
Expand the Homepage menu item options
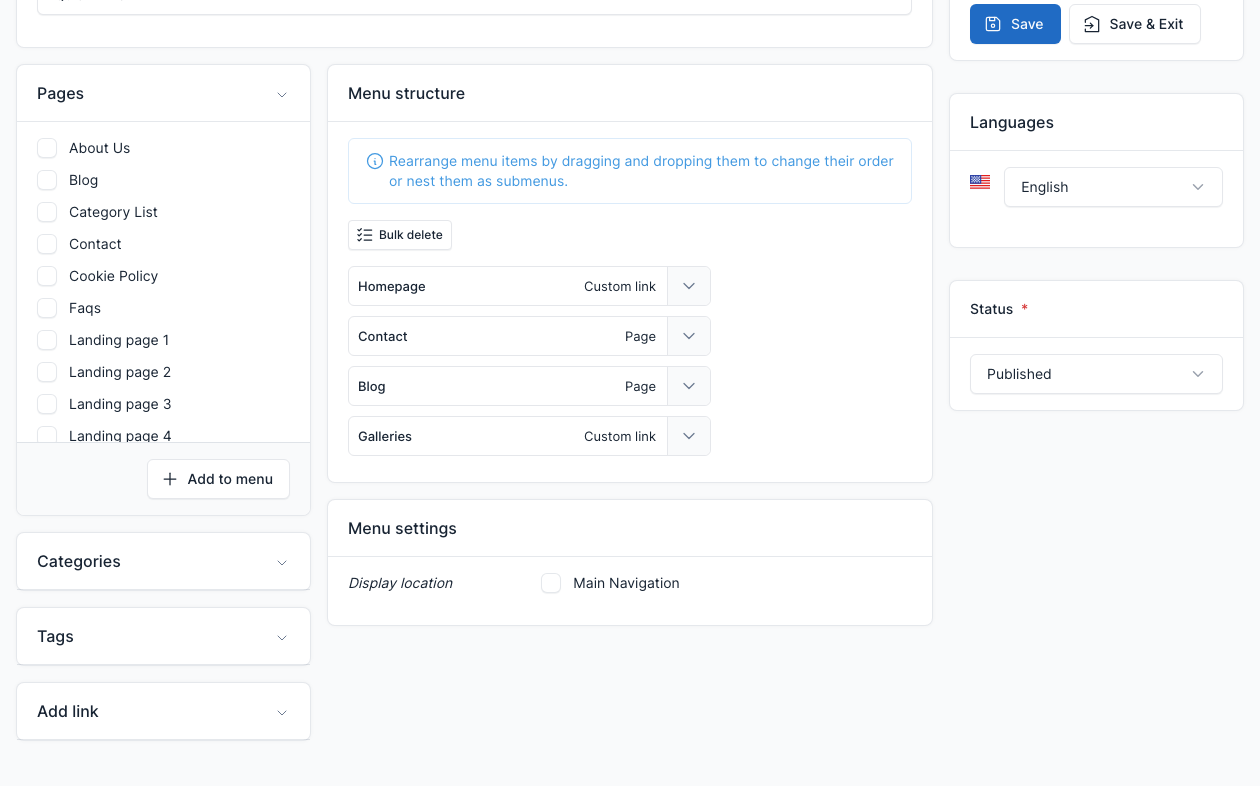[689, 286]
